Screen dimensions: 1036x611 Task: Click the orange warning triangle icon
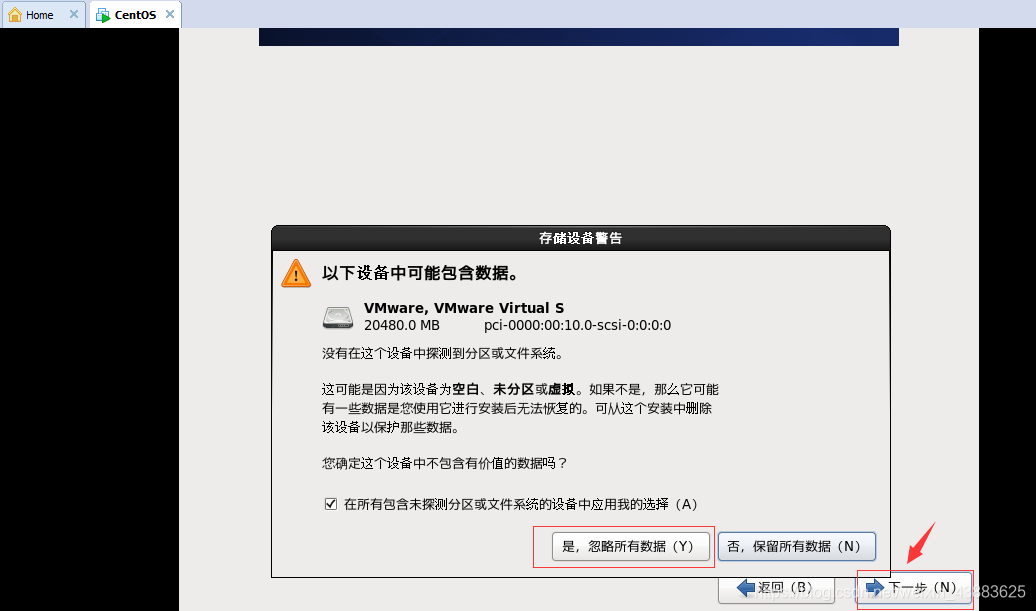296,273
